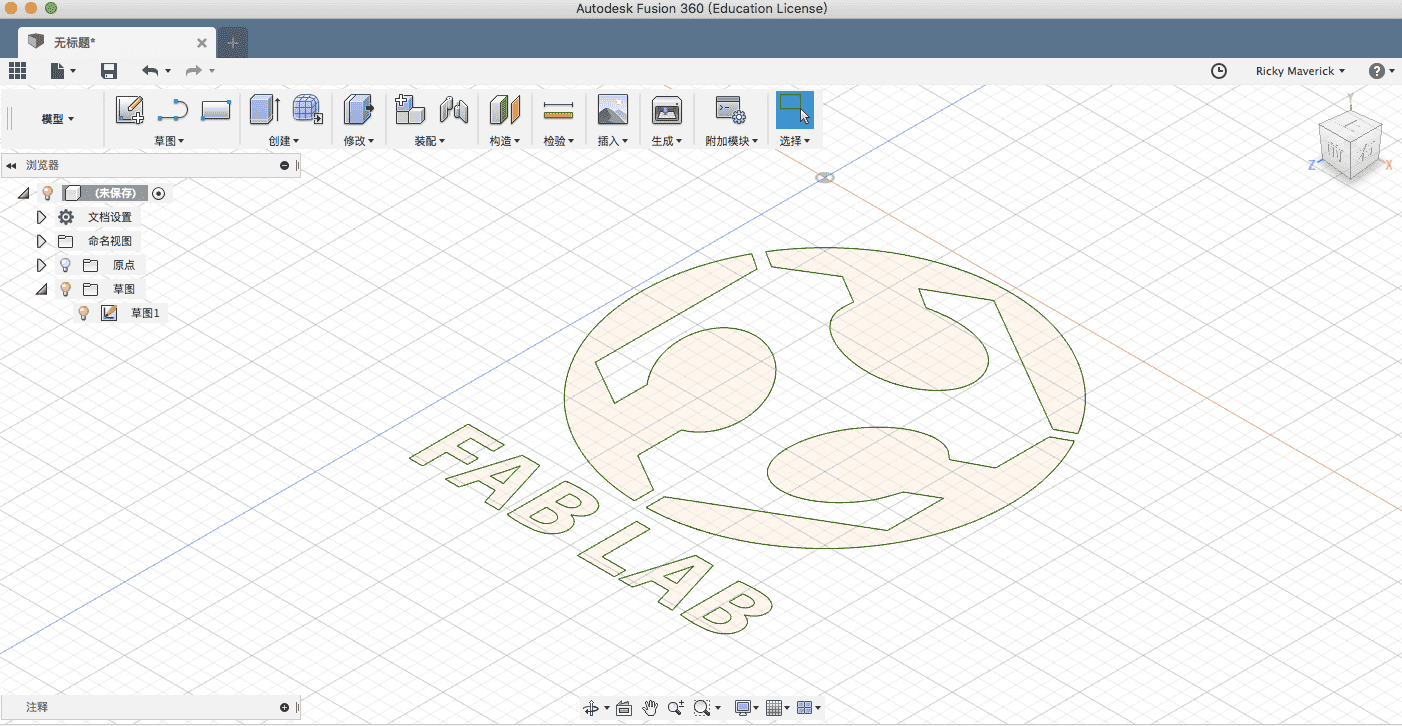Click the document settings gear icon
Screen dimensions: 1402x726
click(66, 217)
